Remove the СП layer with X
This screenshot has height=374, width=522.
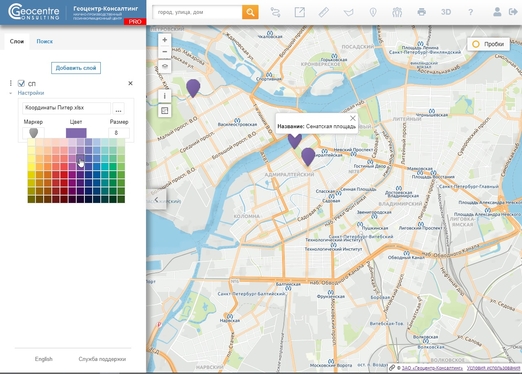pos(130,83)
